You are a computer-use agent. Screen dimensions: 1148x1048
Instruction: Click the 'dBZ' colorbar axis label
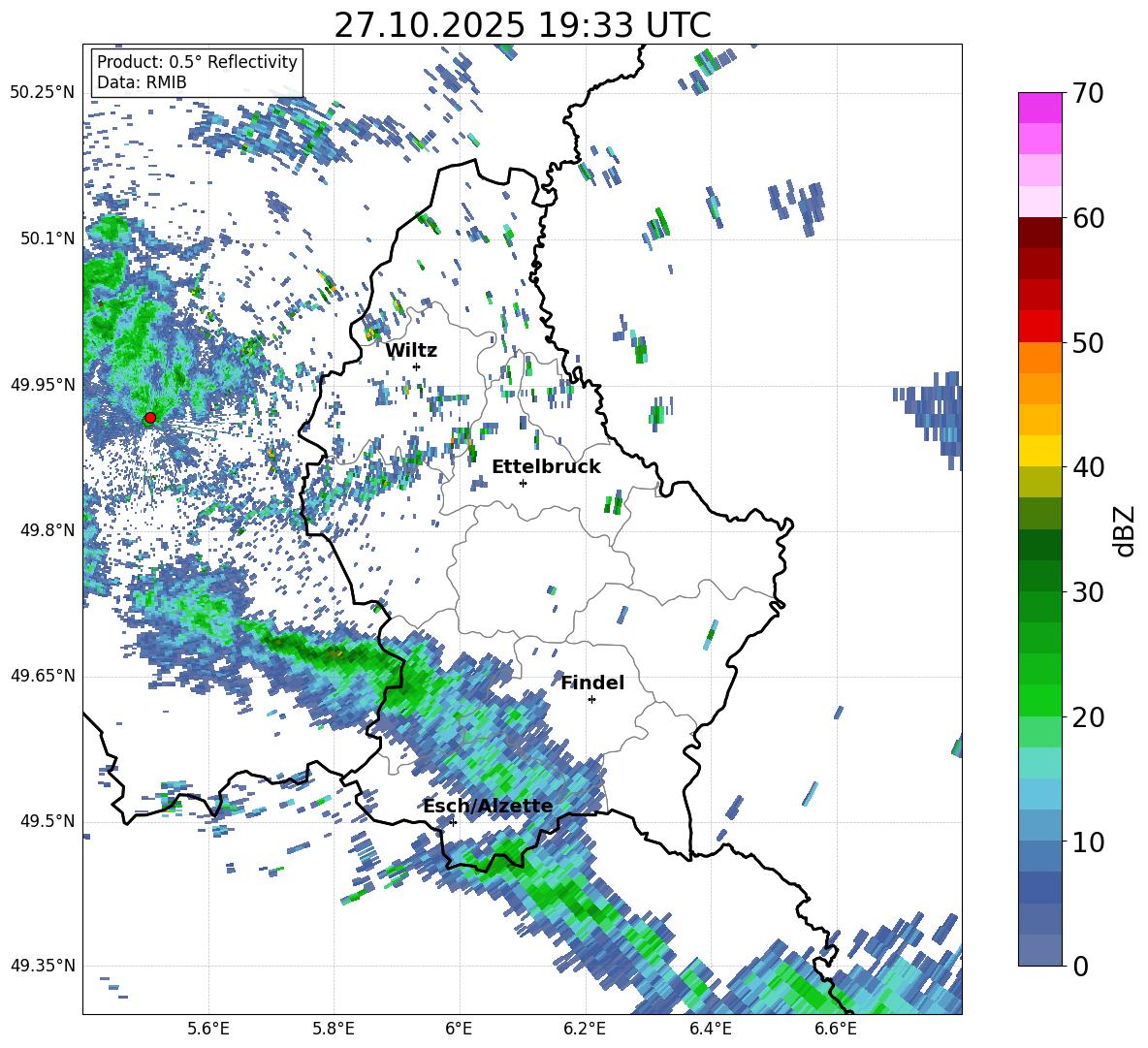pyautogui.click(x=1126, y=530)
